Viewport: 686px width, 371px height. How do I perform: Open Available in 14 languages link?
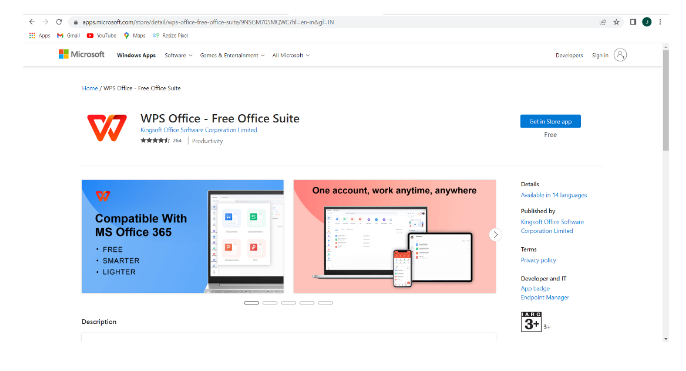coord(554,195)
